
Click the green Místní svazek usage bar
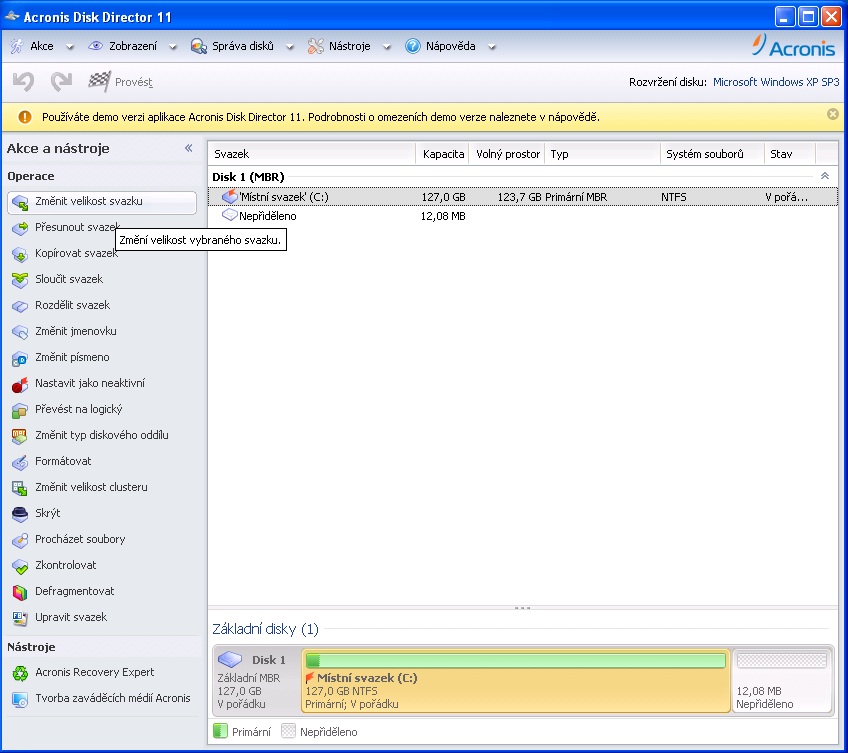(515, 660)
